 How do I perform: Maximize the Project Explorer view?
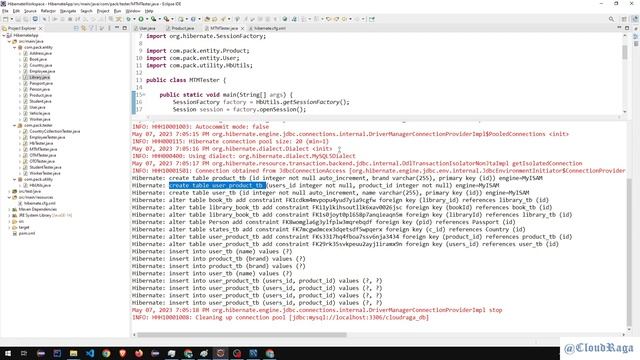pyautogui.click(x=124, y=28)
